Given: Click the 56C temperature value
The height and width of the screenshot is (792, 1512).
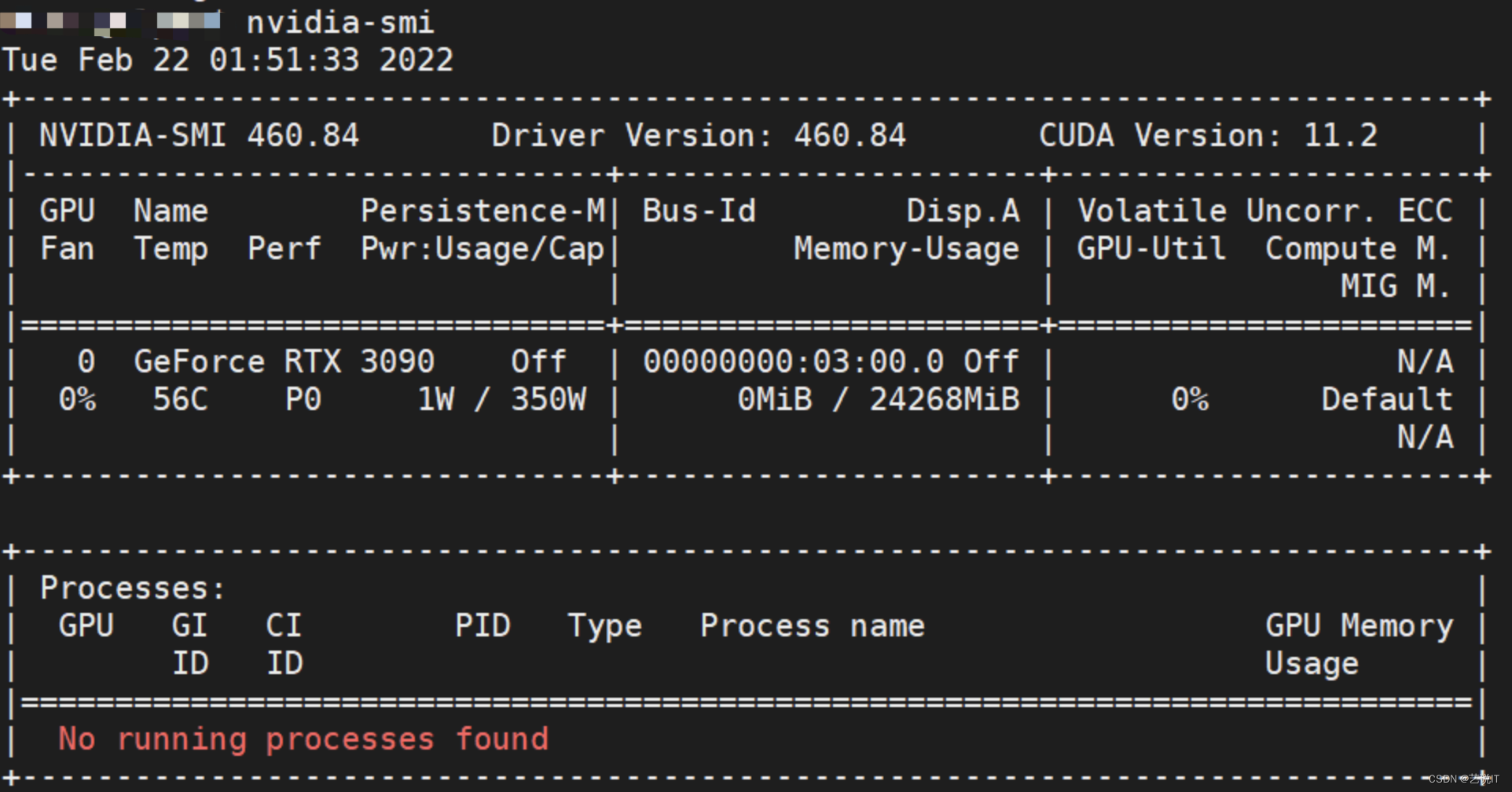Looking at the screenshot, I should [x=181, y=400].
